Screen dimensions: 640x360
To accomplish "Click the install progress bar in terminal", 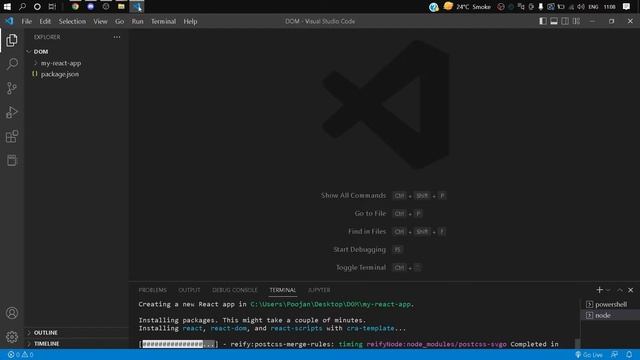I will [x=178, y=344].
